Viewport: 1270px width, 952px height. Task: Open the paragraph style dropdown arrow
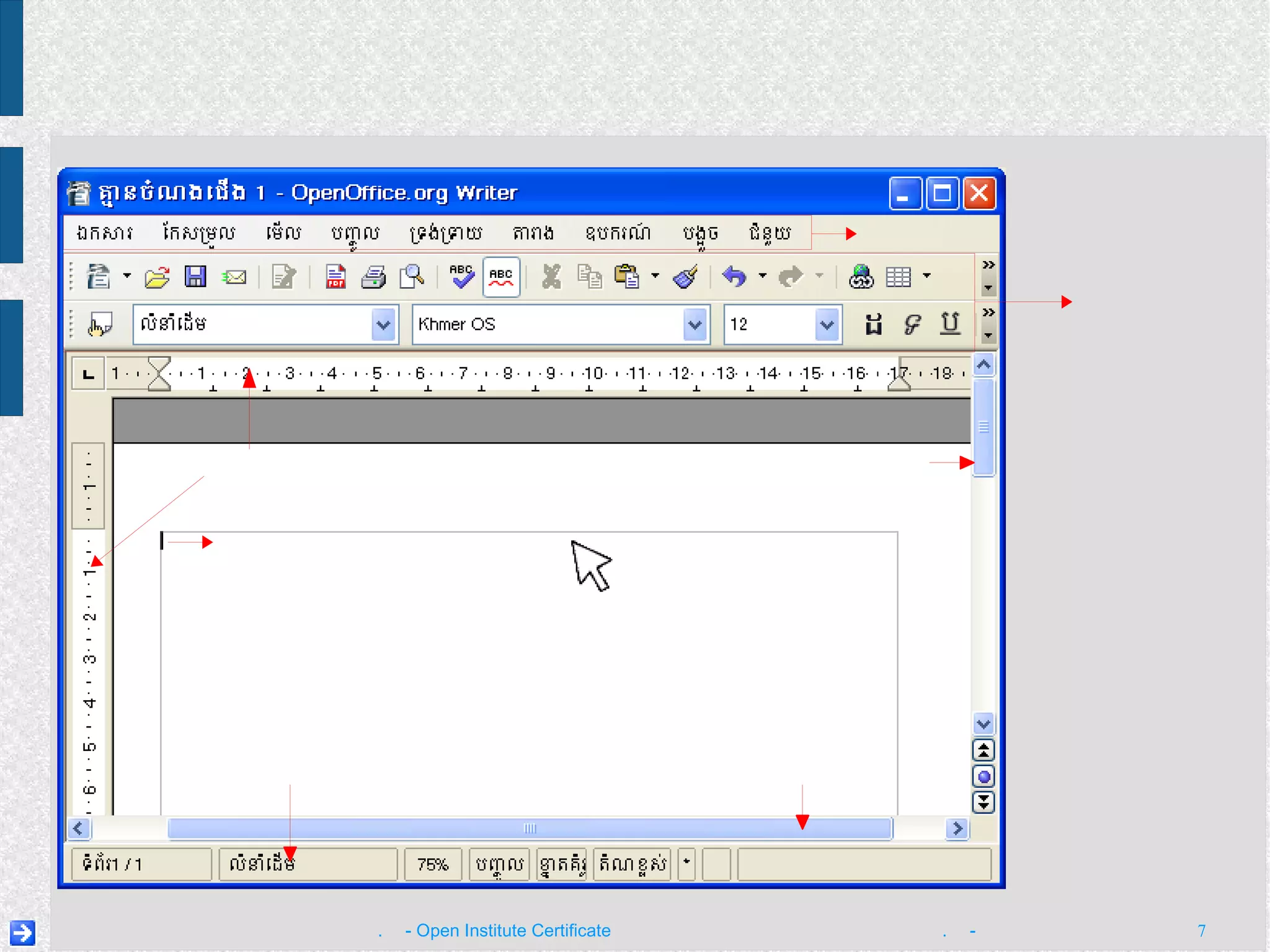(x=383, y=324)
